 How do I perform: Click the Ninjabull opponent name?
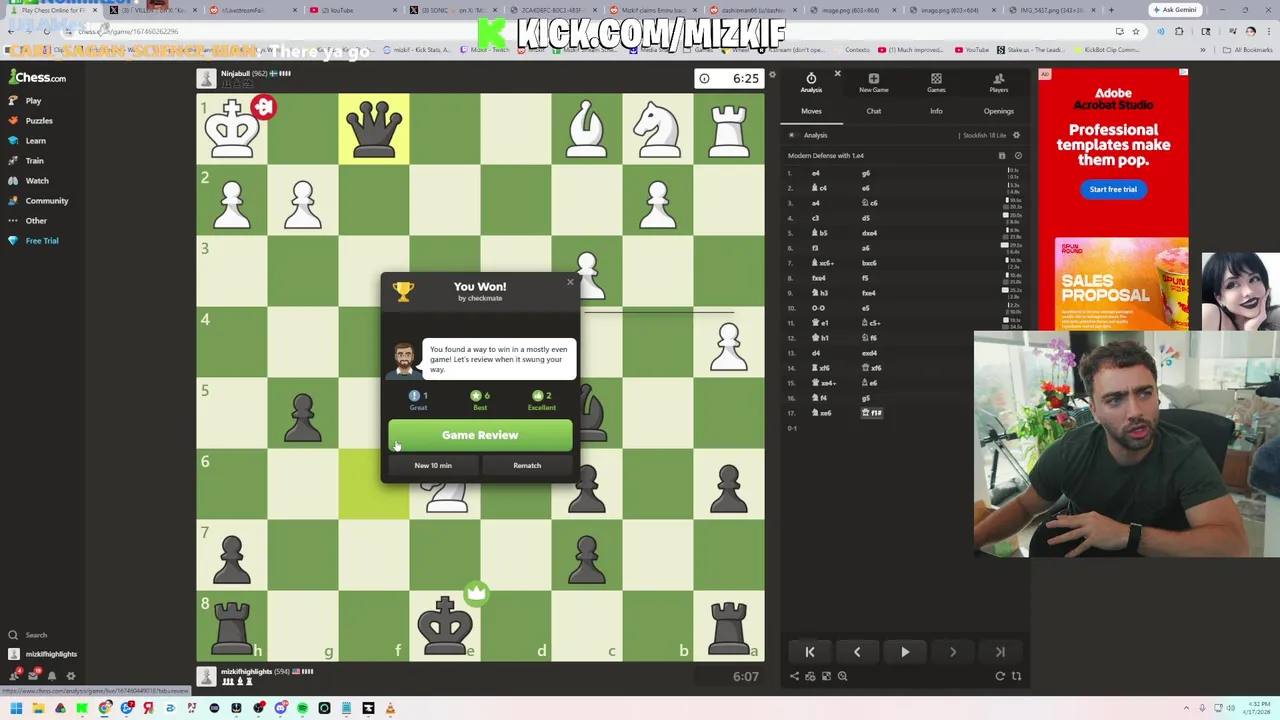(x=235, y=73)
